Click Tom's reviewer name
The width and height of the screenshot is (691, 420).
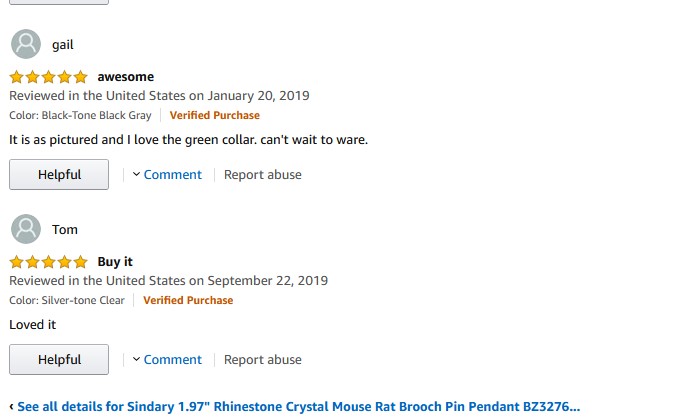click(x=65, y=229)
